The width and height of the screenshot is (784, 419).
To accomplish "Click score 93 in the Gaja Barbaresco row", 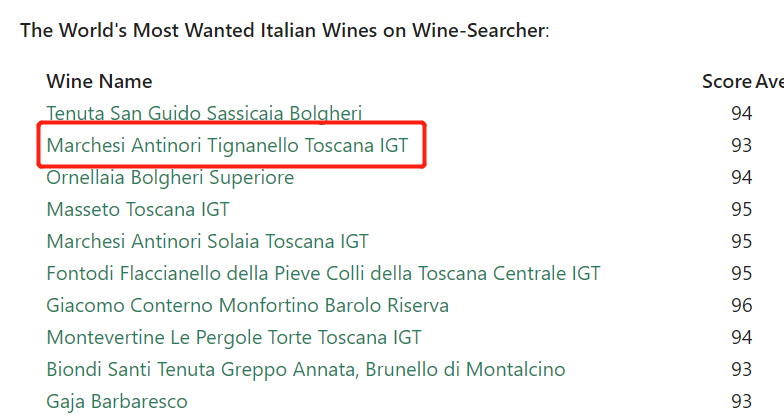I will [742, 402].
